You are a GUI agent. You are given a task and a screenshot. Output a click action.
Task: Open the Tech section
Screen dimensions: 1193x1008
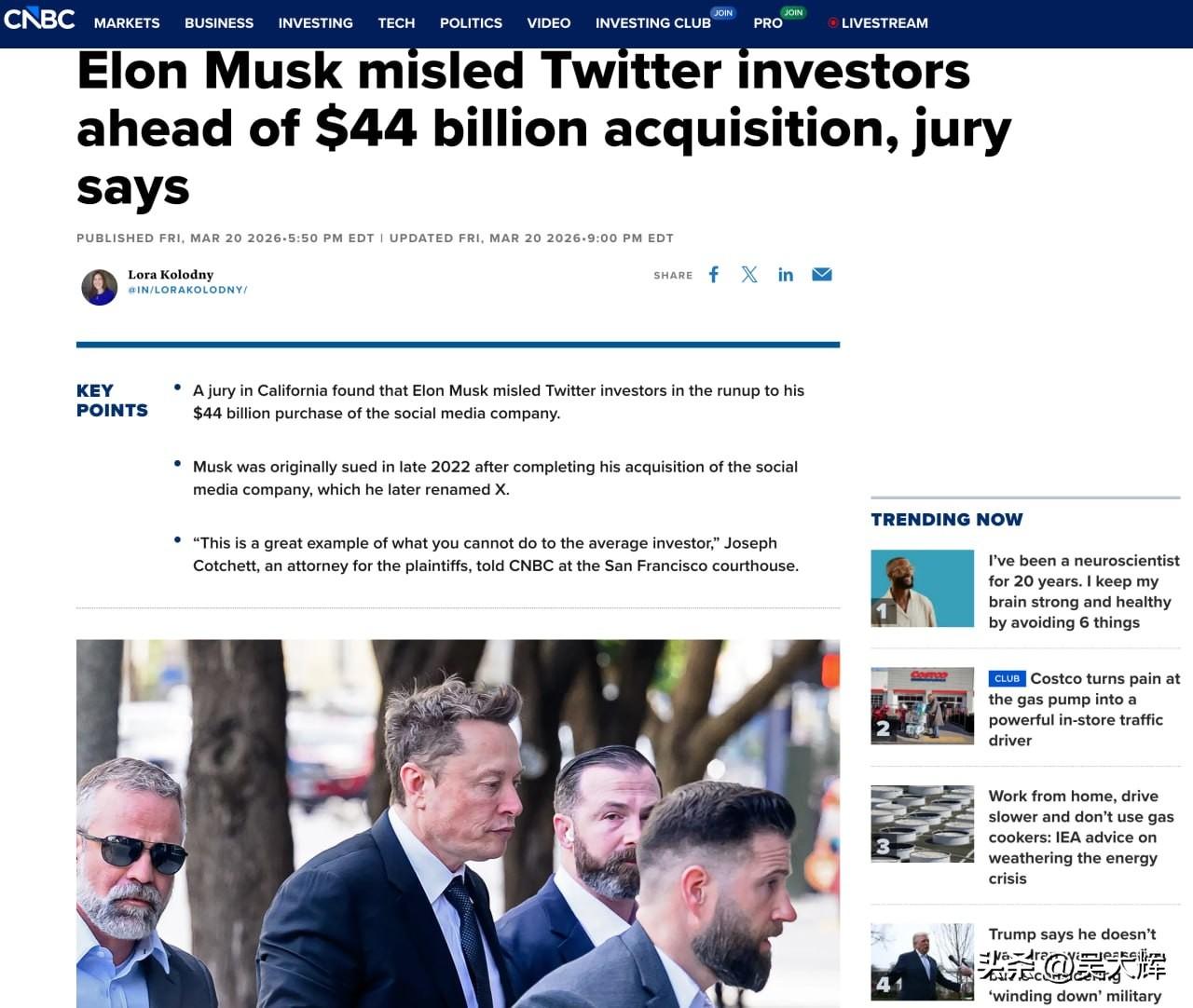(396, 23)
